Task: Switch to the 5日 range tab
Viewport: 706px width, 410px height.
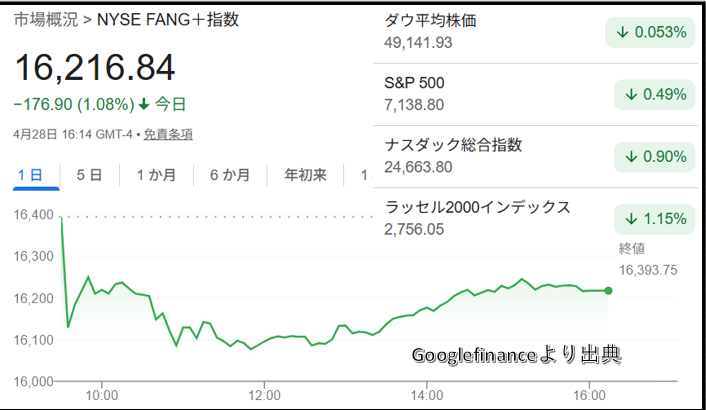Action: (x=90, y=175)
